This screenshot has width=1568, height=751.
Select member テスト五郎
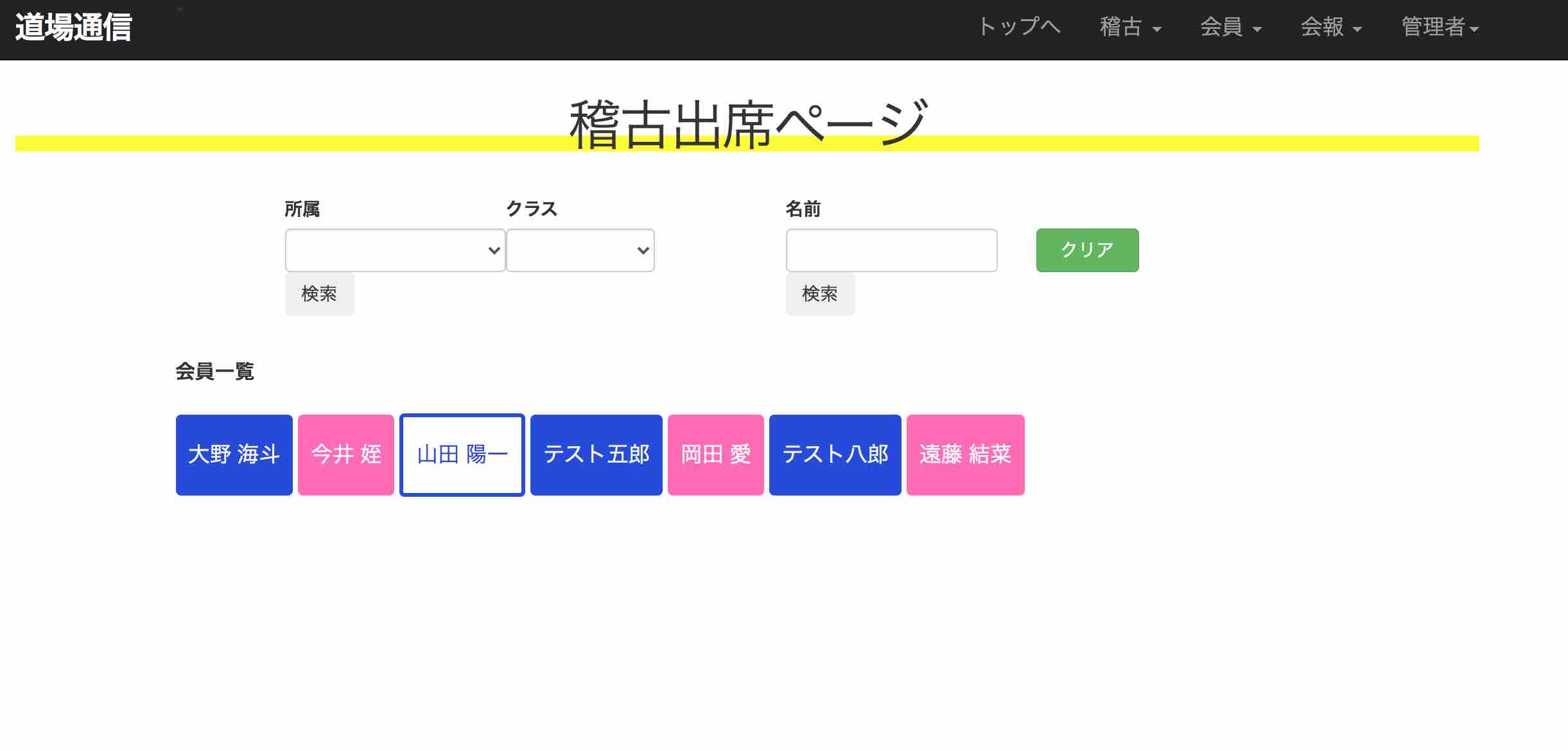point(596,454)
